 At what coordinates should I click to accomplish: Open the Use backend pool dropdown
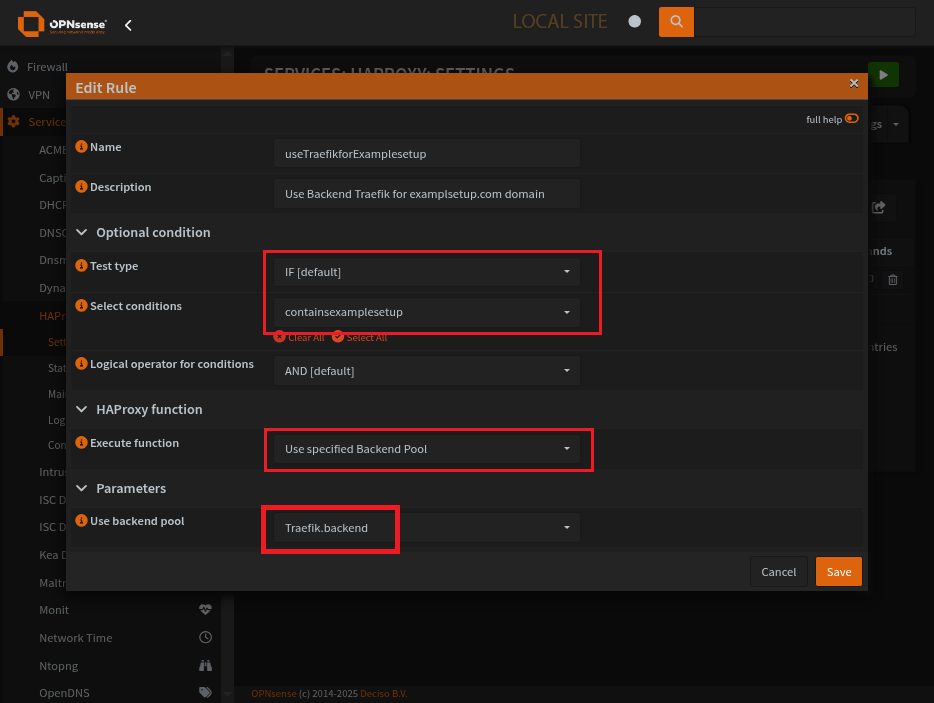(x=426, y=527)
